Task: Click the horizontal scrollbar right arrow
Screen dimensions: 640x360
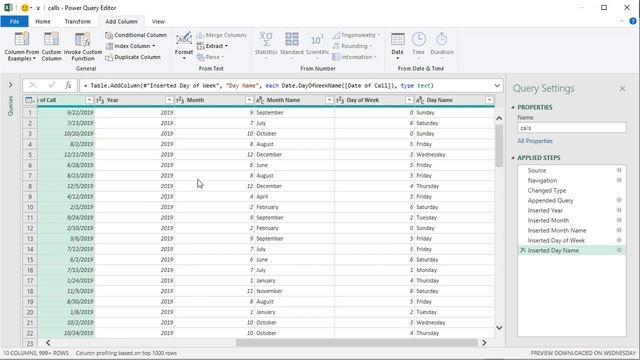Action: pyautogui.click(x=484, y=343)
